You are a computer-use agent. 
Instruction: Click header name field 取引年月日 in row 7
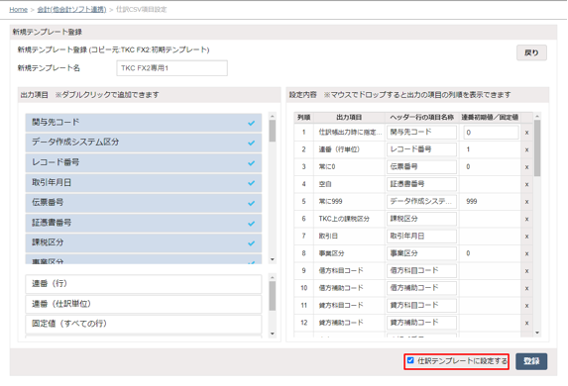coord(422,236)
